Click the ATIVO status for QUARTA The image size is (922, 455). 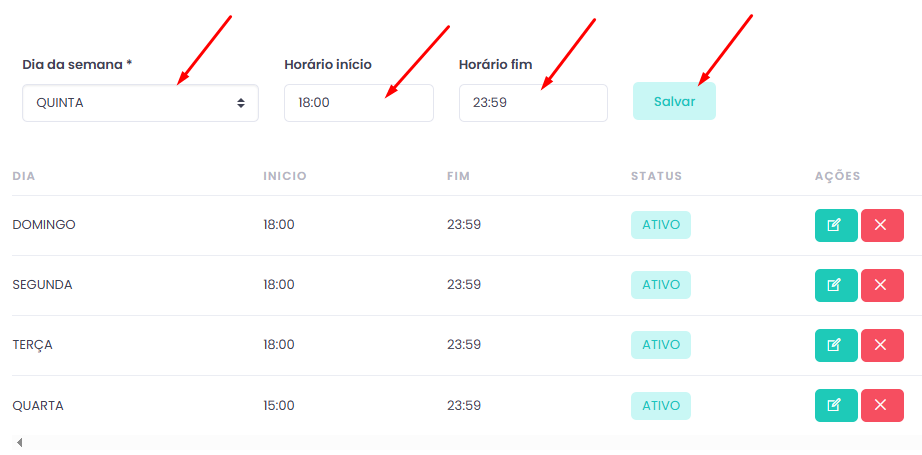pos(660,405)
